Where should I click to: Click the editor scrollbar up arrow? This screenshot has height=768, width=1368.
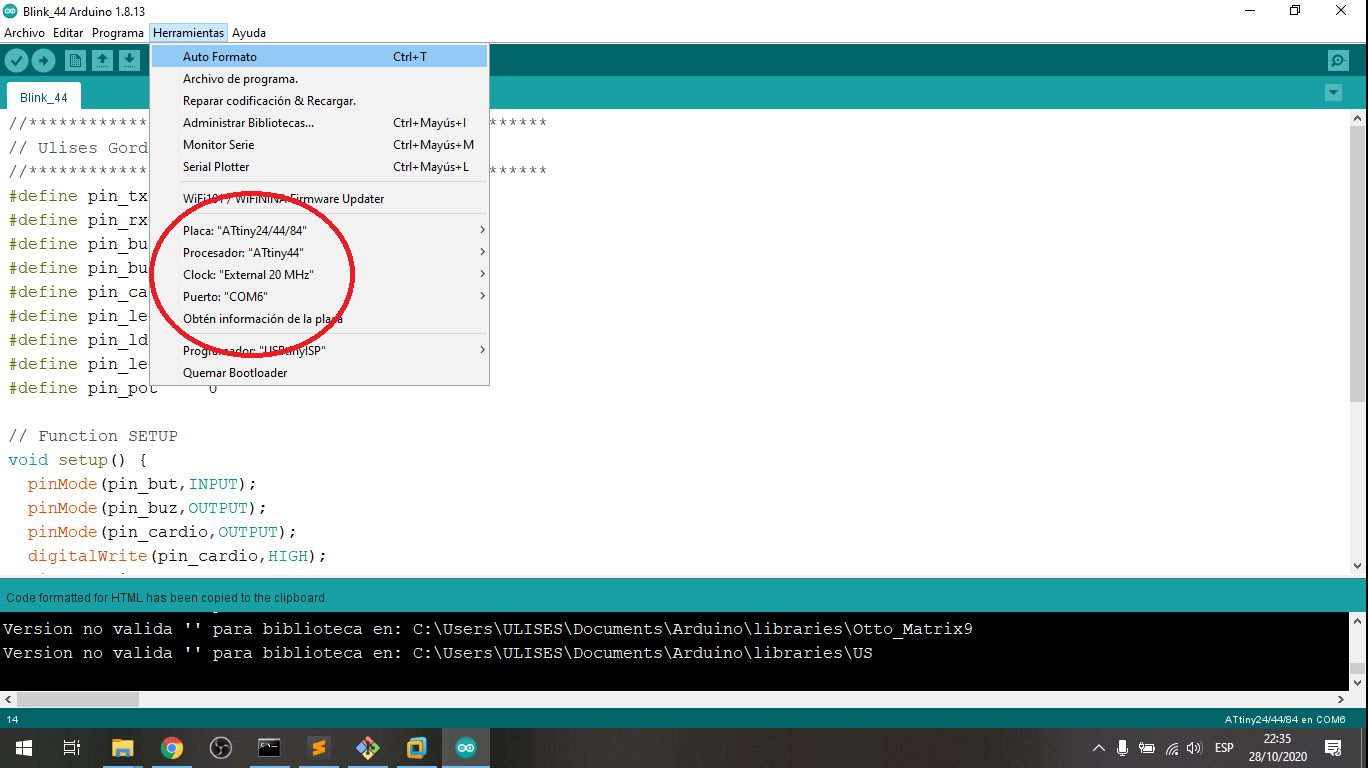[1358, 119]
